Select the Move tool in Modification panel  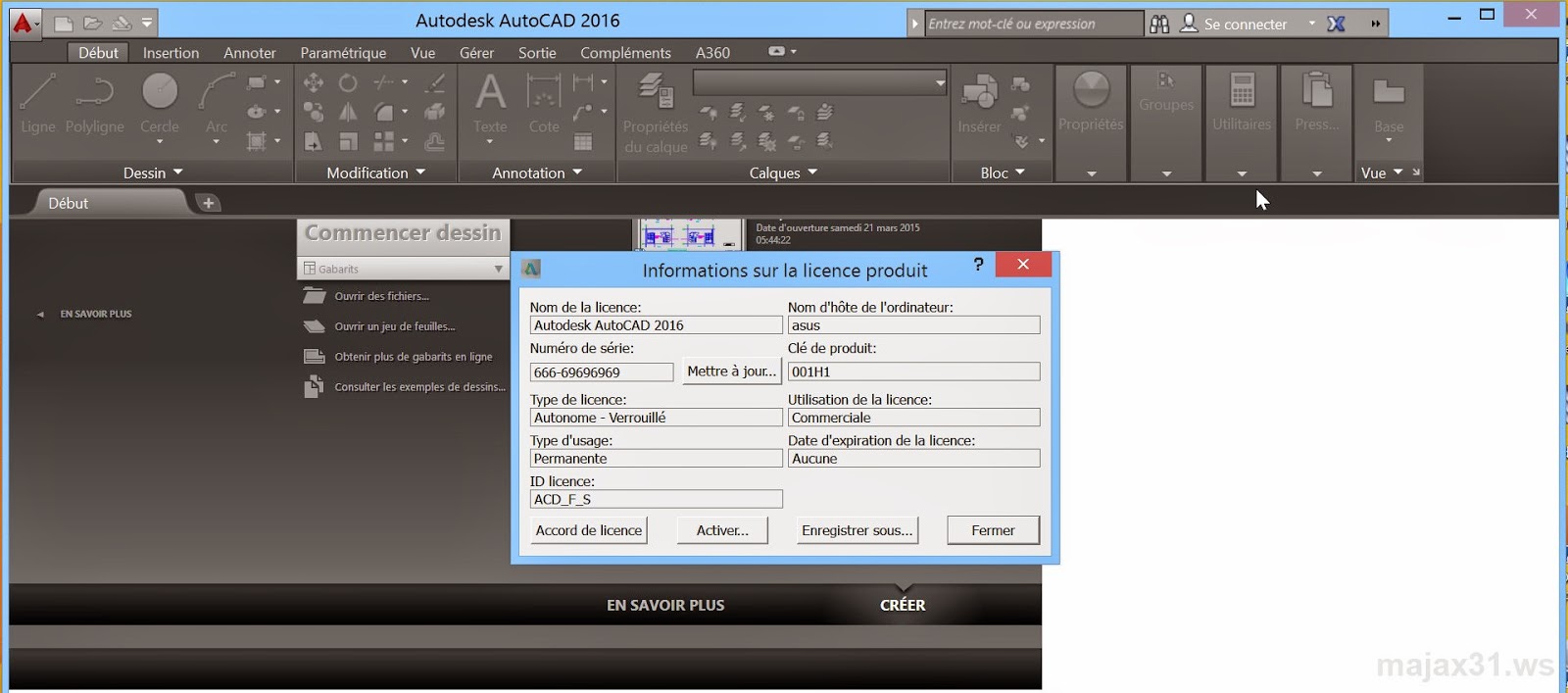(x=314, y=82)
